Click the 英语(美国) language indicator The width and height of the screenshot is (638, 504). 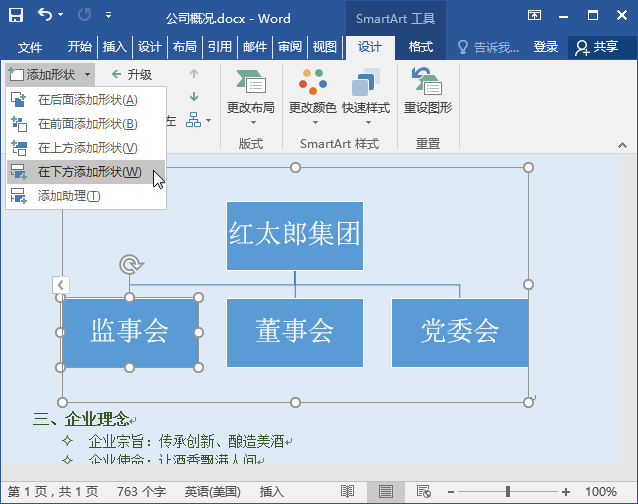(x=213, y=492)
